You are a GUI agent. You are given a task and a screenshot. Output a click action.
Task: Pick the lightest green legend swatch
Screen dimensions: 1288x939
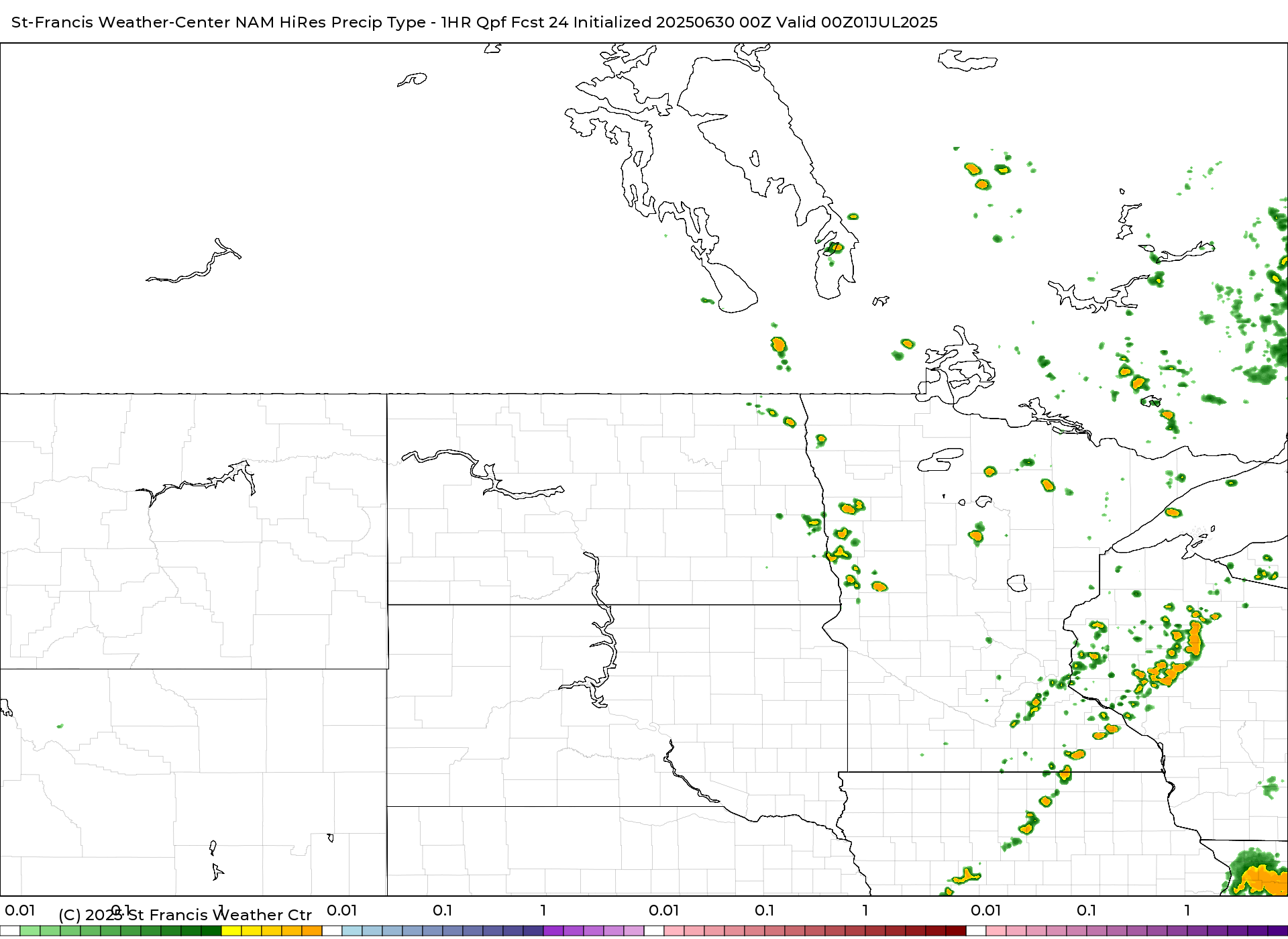pos(30,931)
